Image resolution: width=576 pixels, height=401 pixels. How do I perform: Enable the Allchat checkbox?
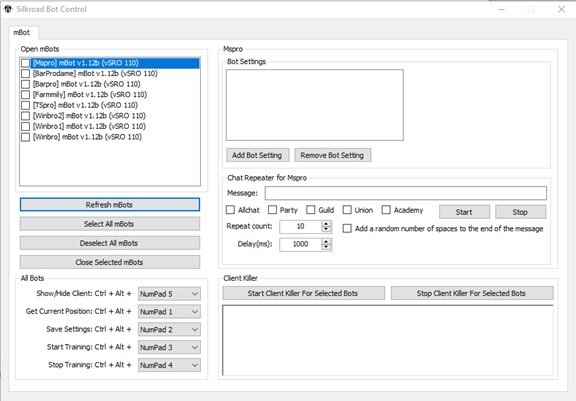(x=230, y=210)
